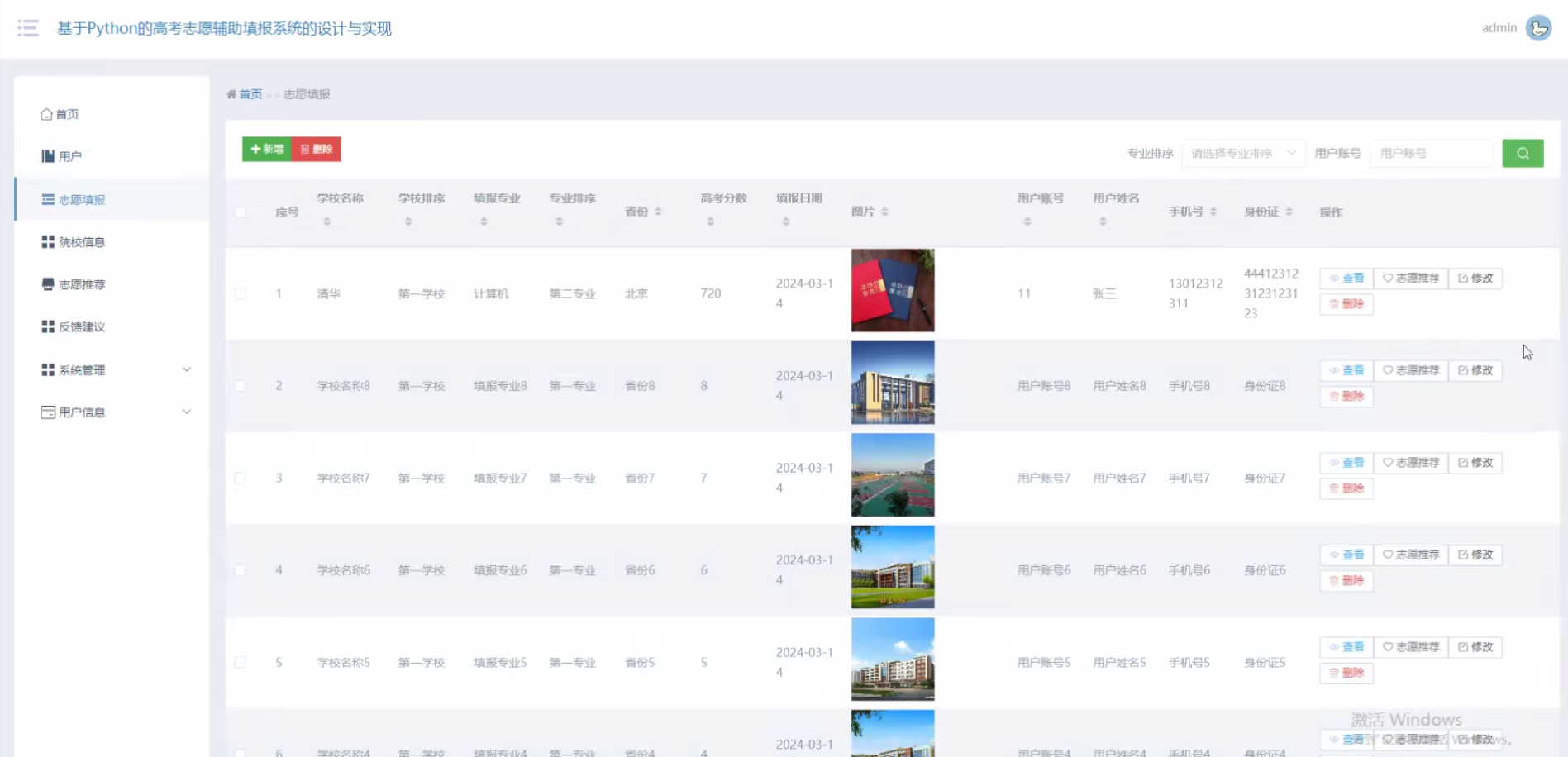
Task: Select the header select-all checkbox
Action: tap(240, 212)
